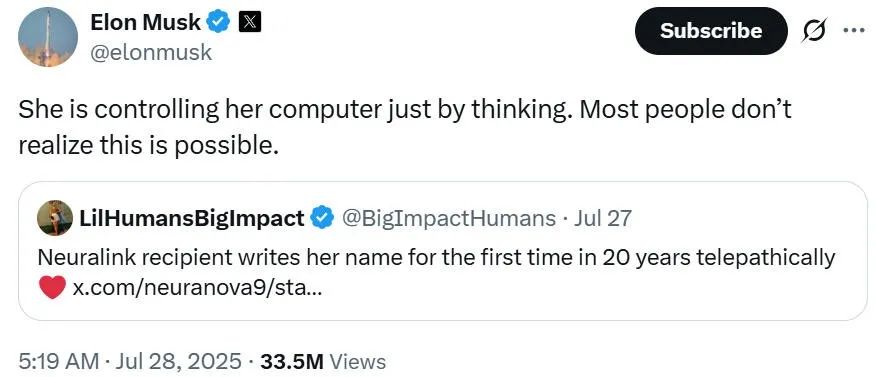The height and width of the screenshot is (377, 876).
Task: Click the quoted account's verified badge
Action: coord(322,218)
